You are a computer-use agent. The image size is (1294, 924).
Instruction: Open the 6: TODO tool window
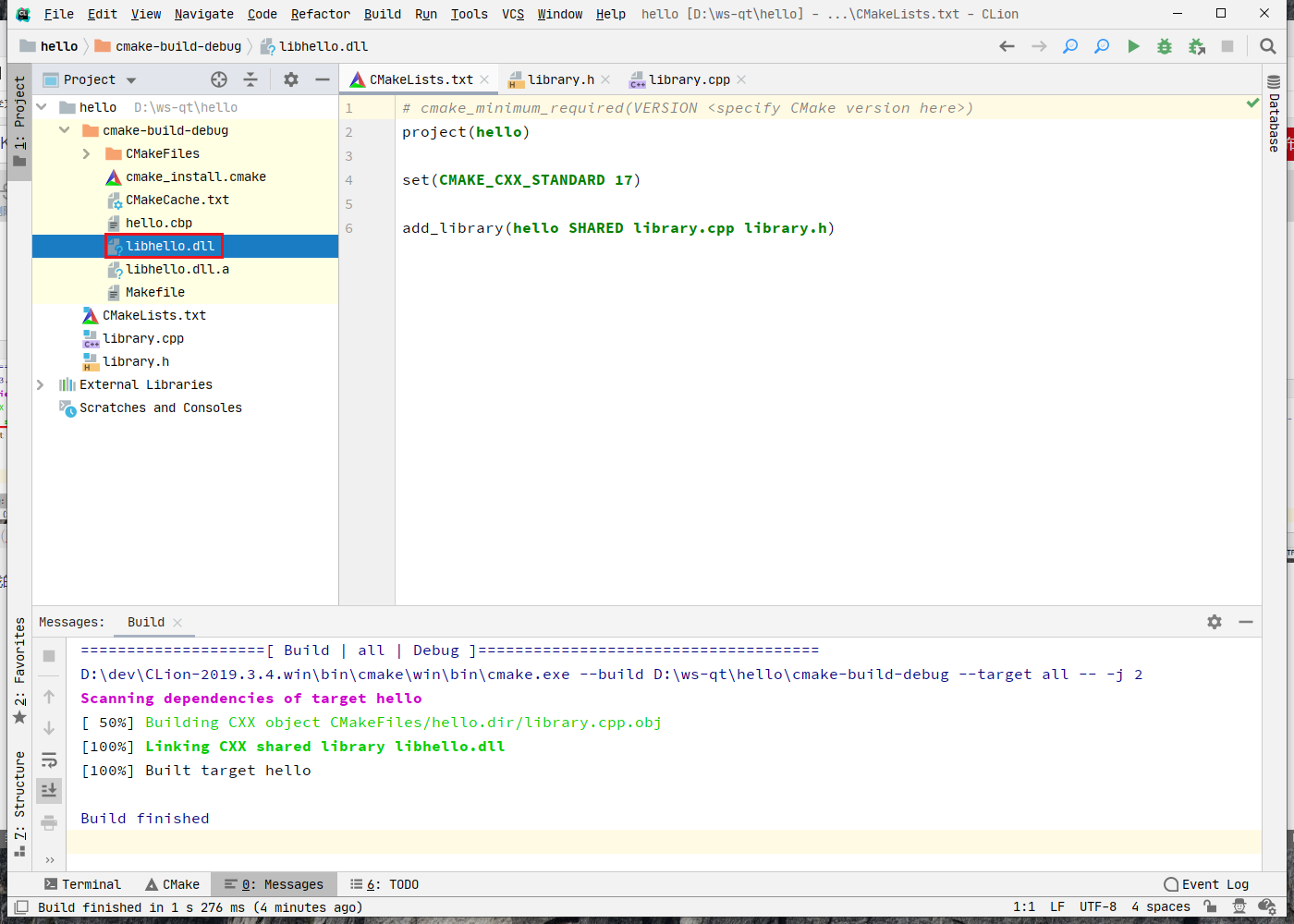tap(384, 884)
